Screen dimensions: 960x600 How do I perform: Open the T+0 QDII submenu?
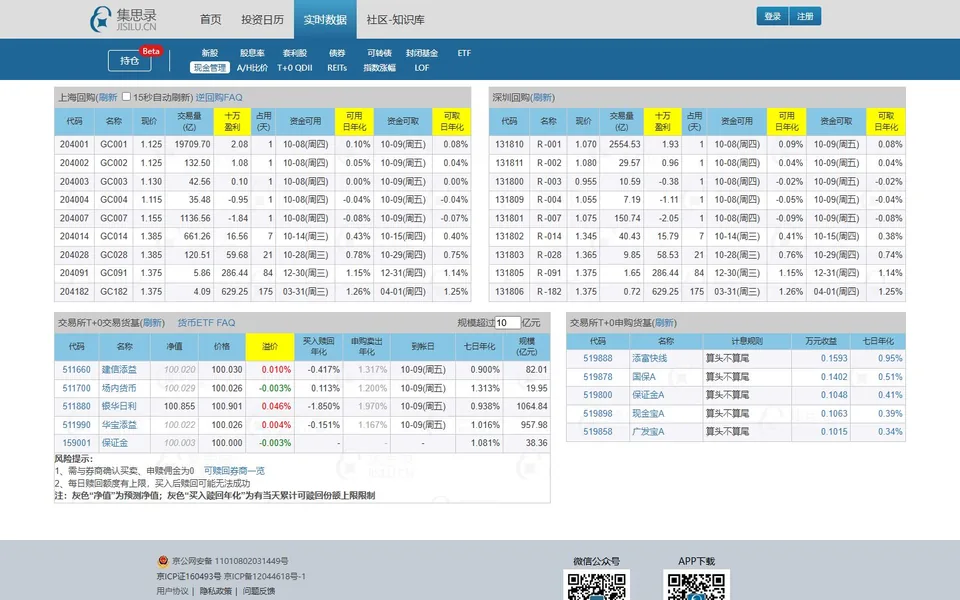pyautogui.click(x=295, y=68)
